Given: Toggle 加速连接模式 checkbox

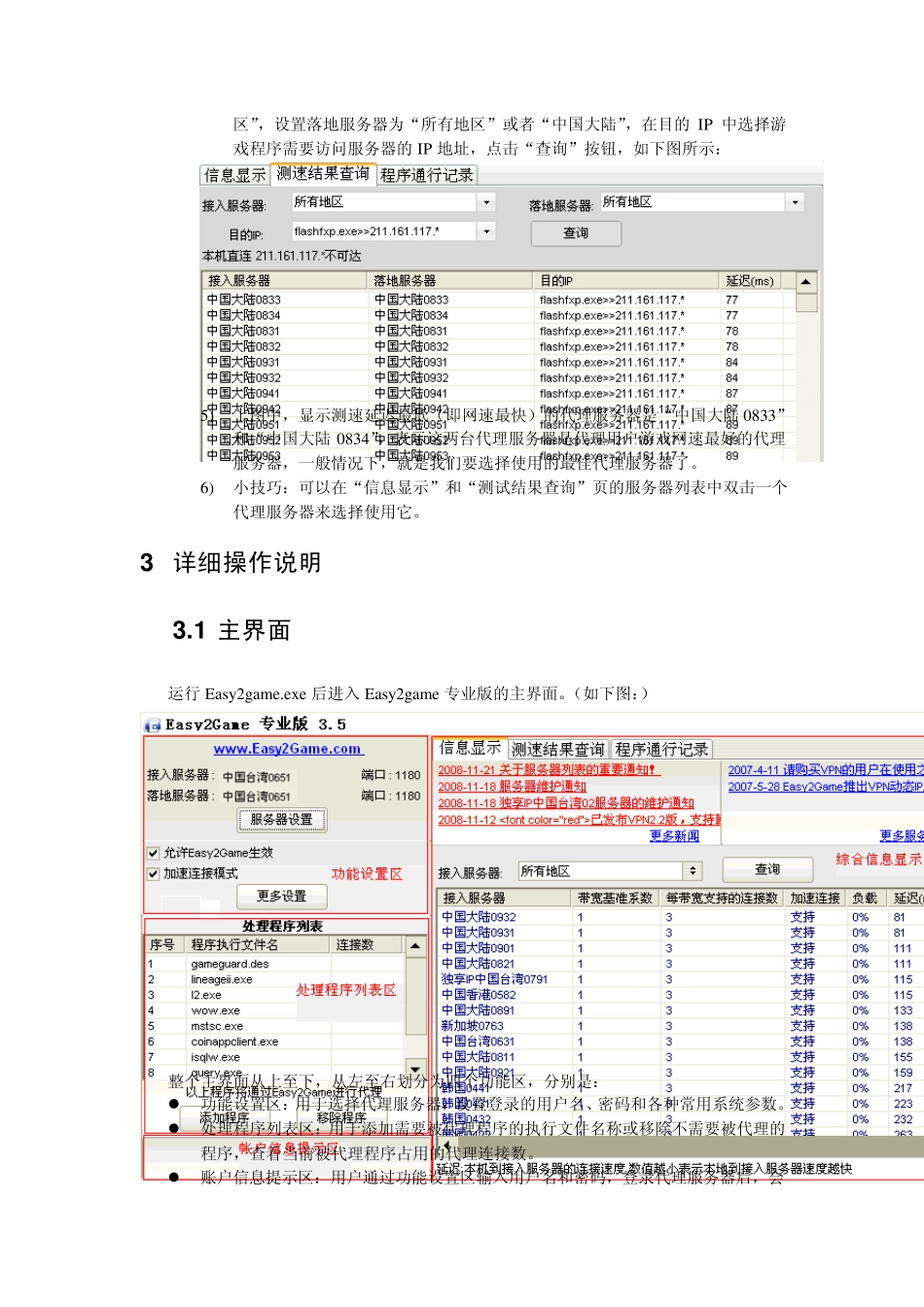Looking at the screenshot, I should (x=153, y=873).
